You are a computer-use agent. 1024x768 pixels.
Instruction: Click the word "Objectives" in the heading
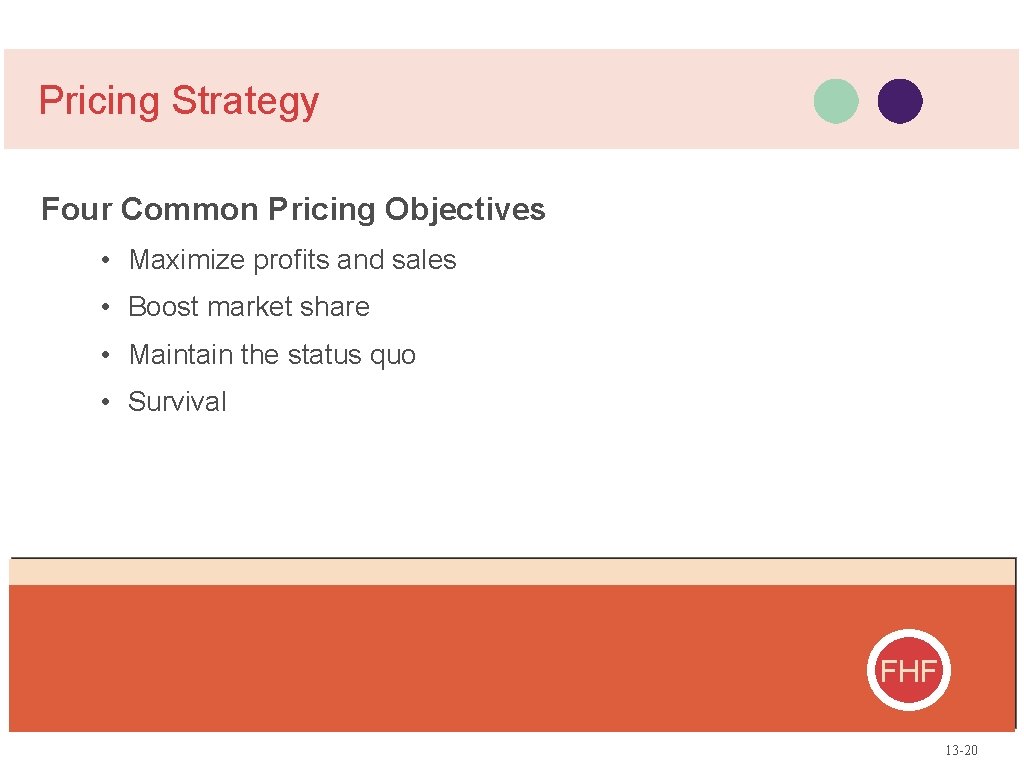[x=465, y=210]
